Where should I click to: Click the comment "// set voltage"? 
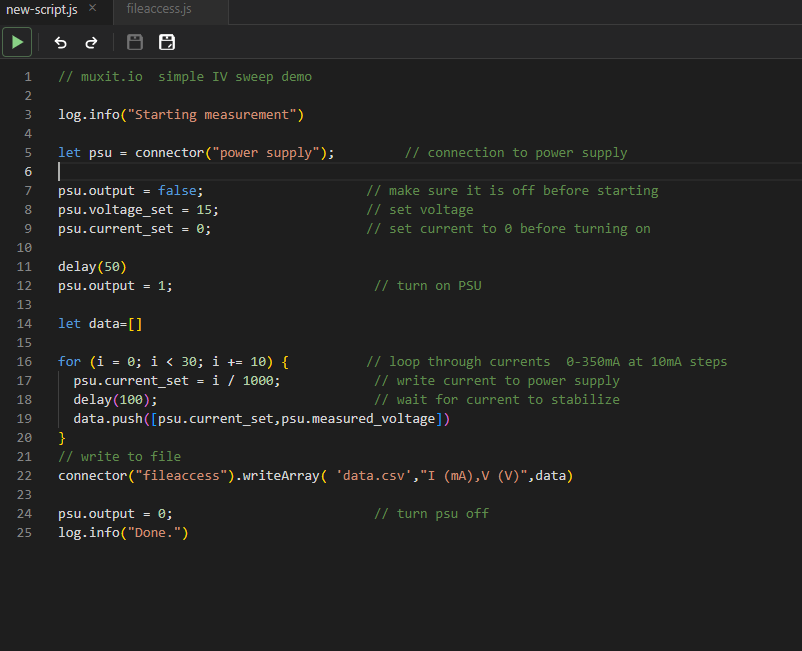[420, 210]
